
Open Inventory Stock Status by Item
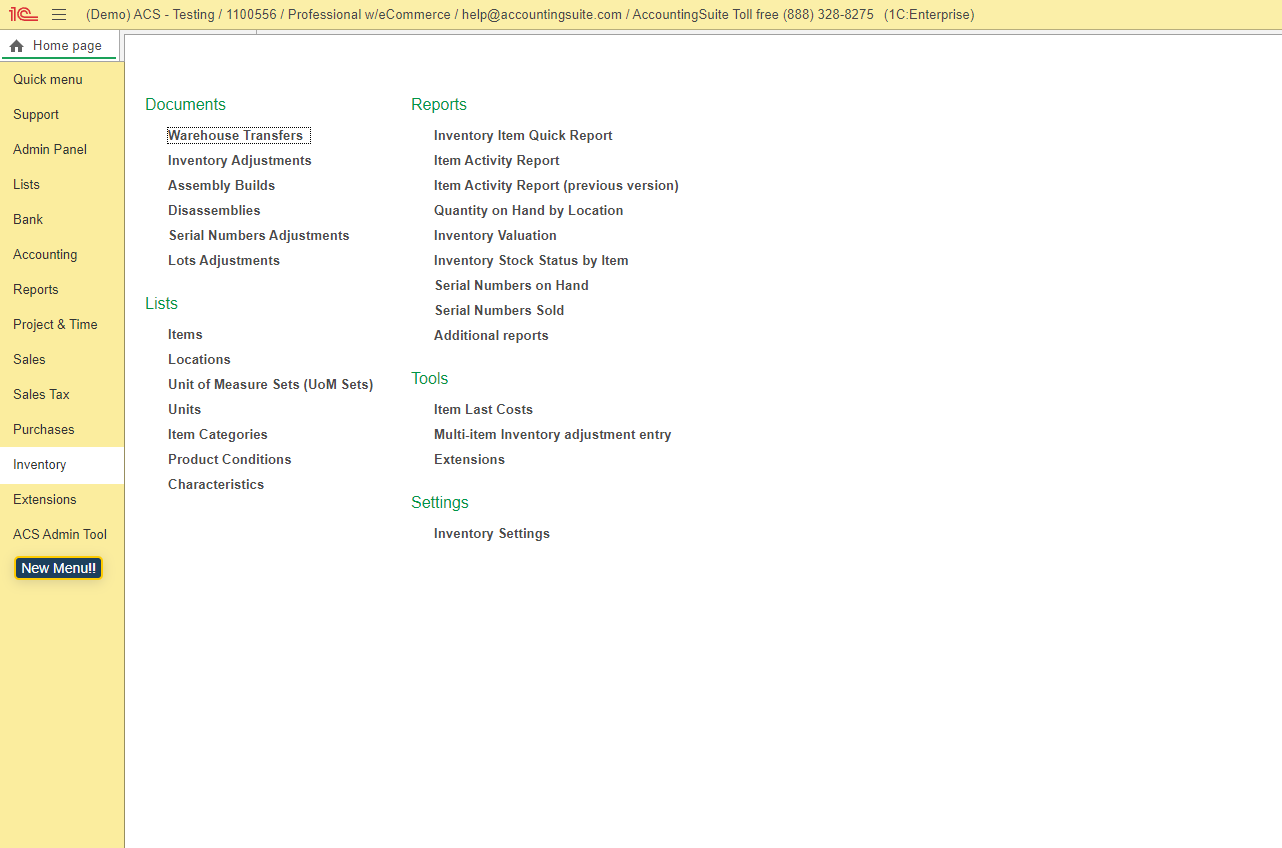(531, 261)
